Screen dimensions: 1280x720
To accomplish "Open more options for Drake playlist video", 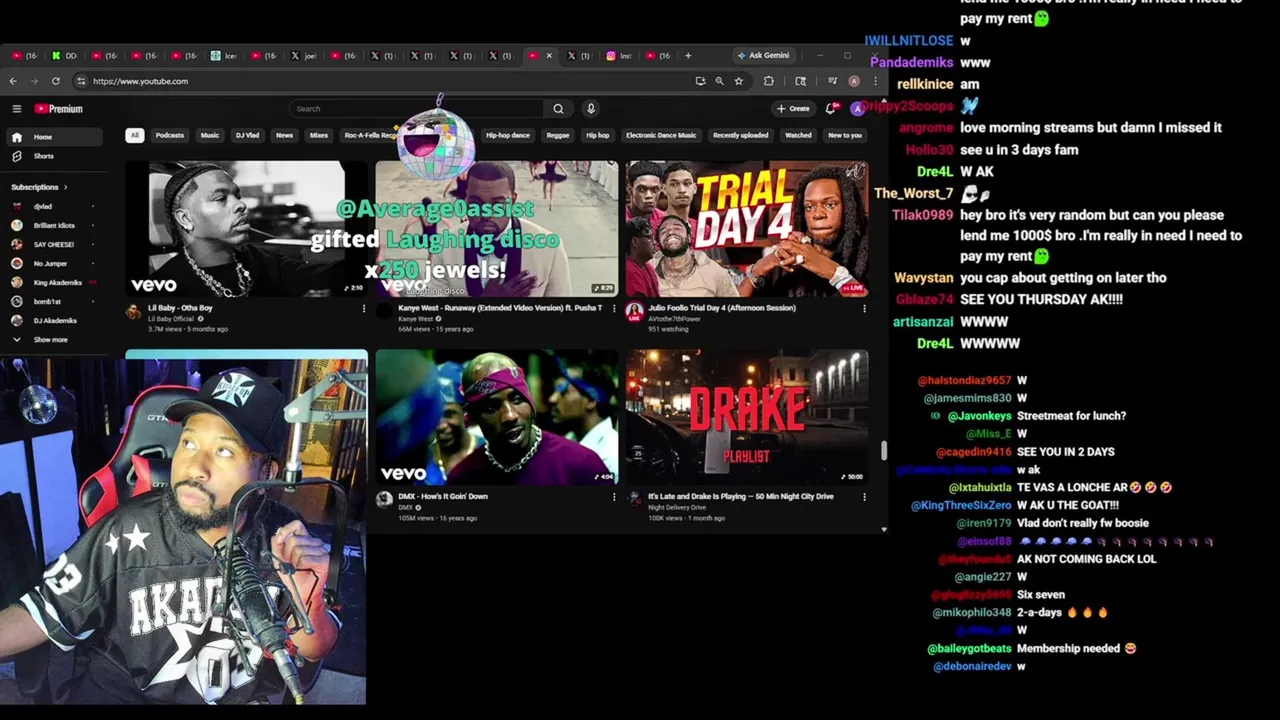I will pyautogui.click(x=864, y=497).
